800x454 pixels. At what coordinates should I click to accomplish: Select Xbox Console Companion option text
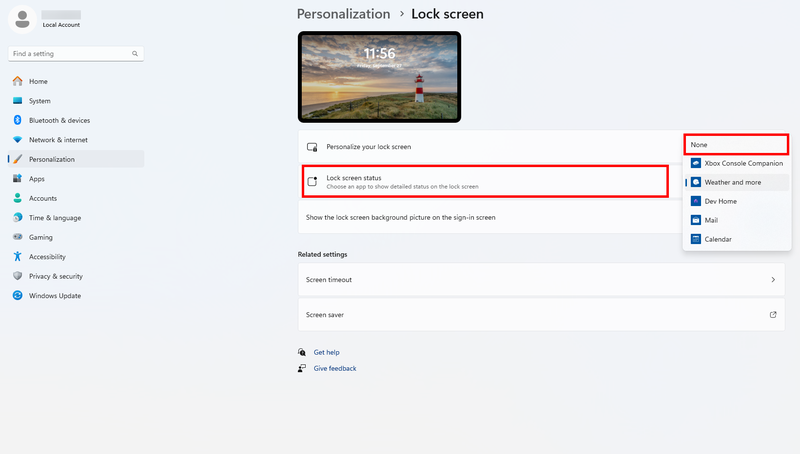(x=743, y=163)
